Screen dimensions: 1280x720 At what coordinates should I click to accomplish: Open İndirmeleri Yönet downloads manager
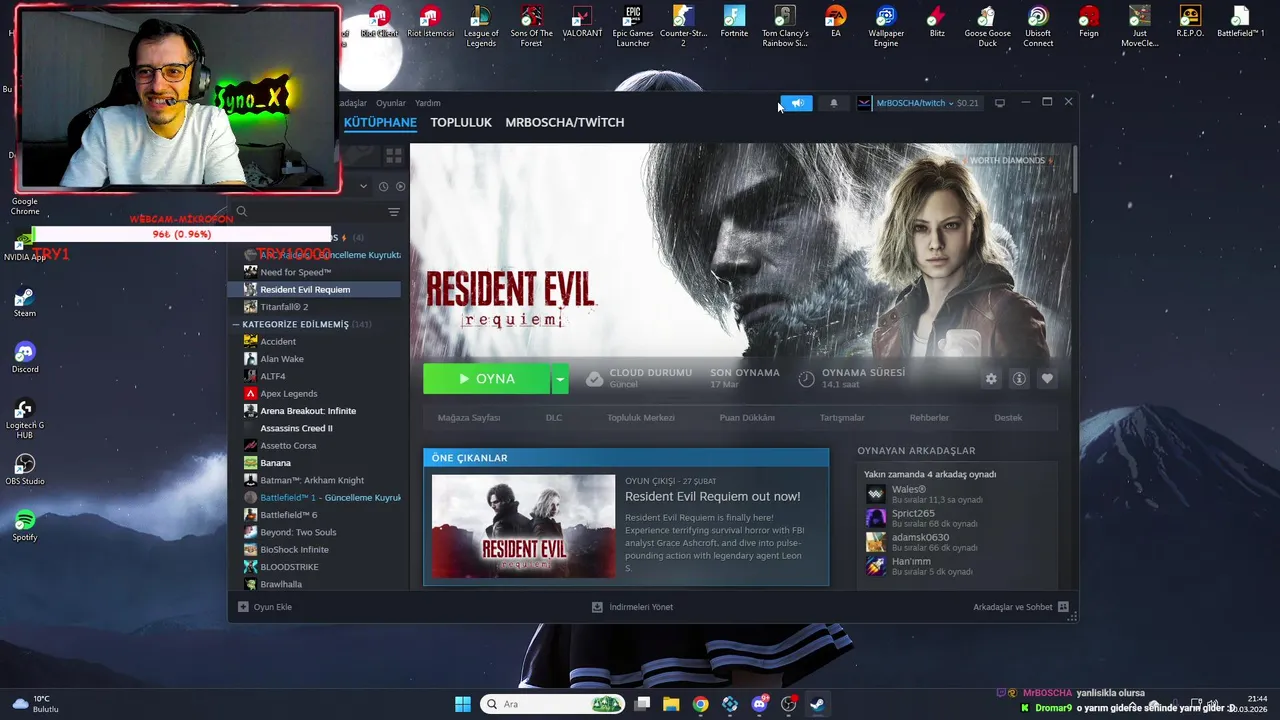pos(632,607)
